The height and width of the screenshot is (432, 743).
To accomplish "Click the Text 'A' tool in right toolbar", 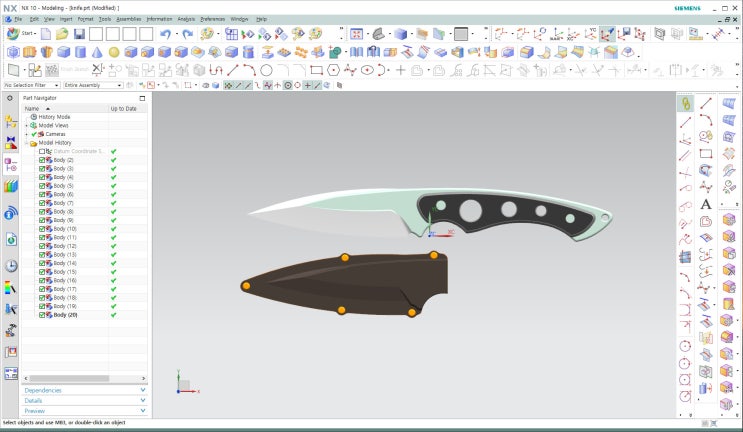I will [x=706, y=205].
